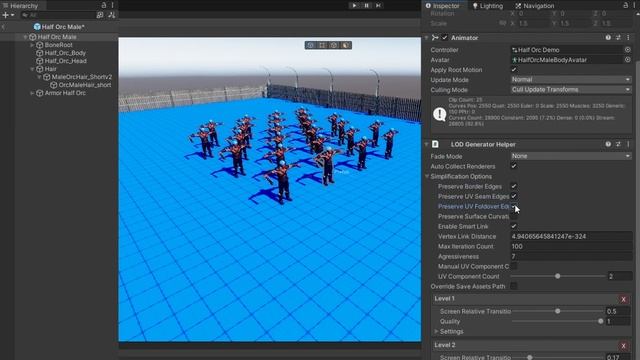Click the third scene view overlay tool icon
Screen dimensions: 640x360
click(x=334, y=45)
